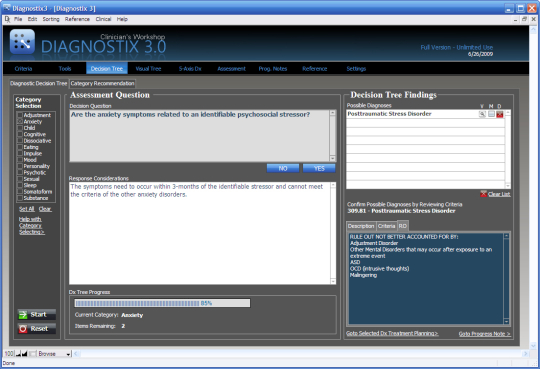
Task: Click the Diagnostix3 title bar app icon
Action: pos(7,8)
